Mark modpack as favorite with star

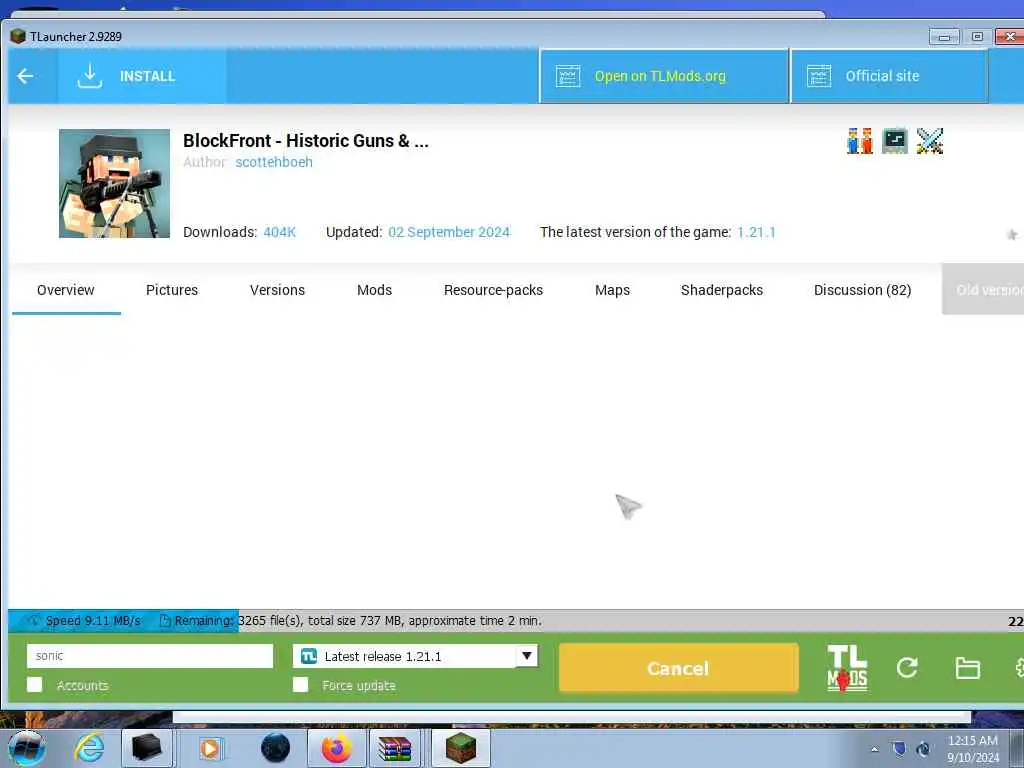[1012, 234]
